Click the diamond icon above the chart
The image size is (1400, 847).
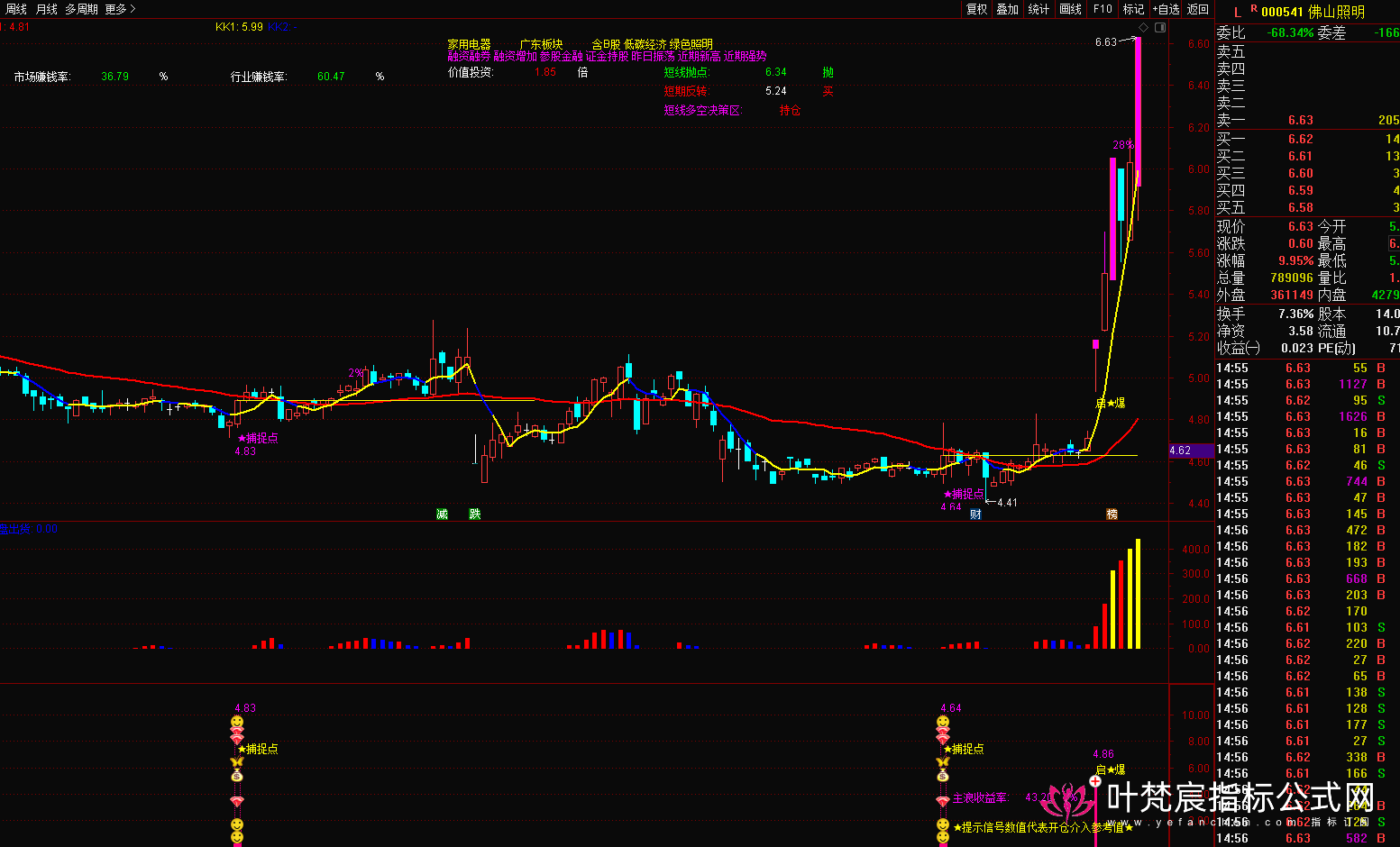(1144, 27)
